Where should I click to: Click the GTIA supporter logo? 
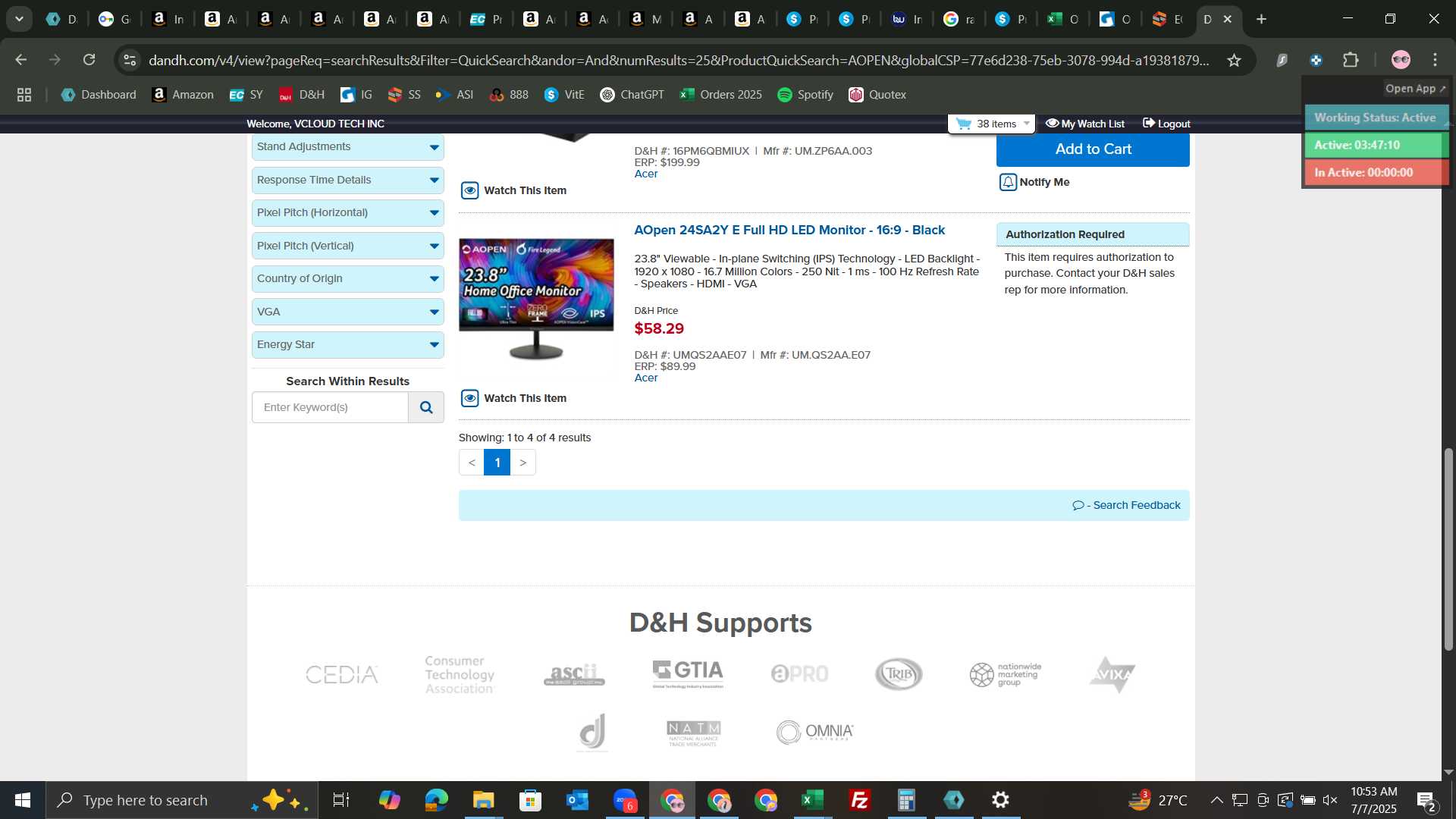689,673
